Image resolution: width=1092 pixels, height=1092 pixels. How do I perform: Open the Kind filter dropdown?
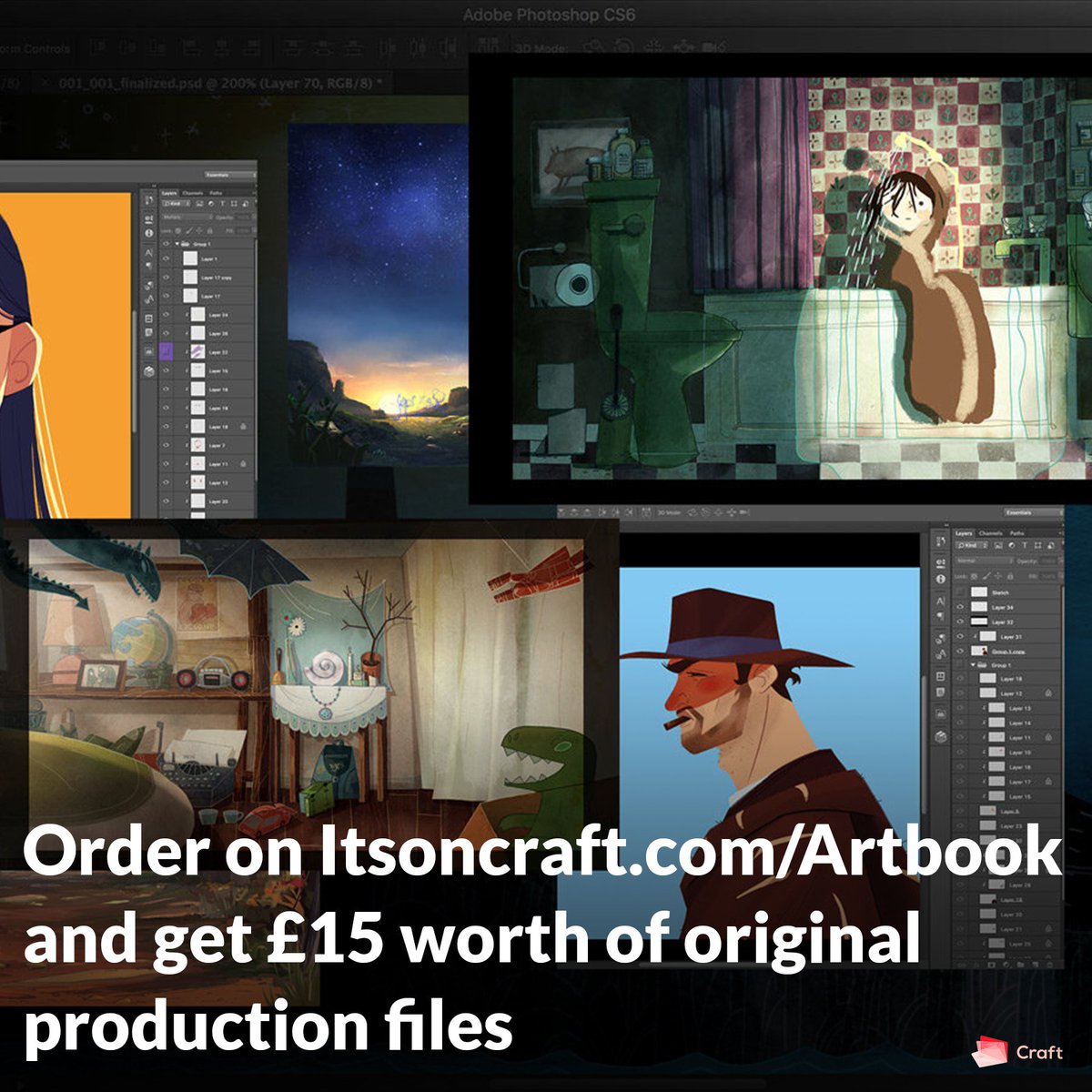[x=971, y=546]
